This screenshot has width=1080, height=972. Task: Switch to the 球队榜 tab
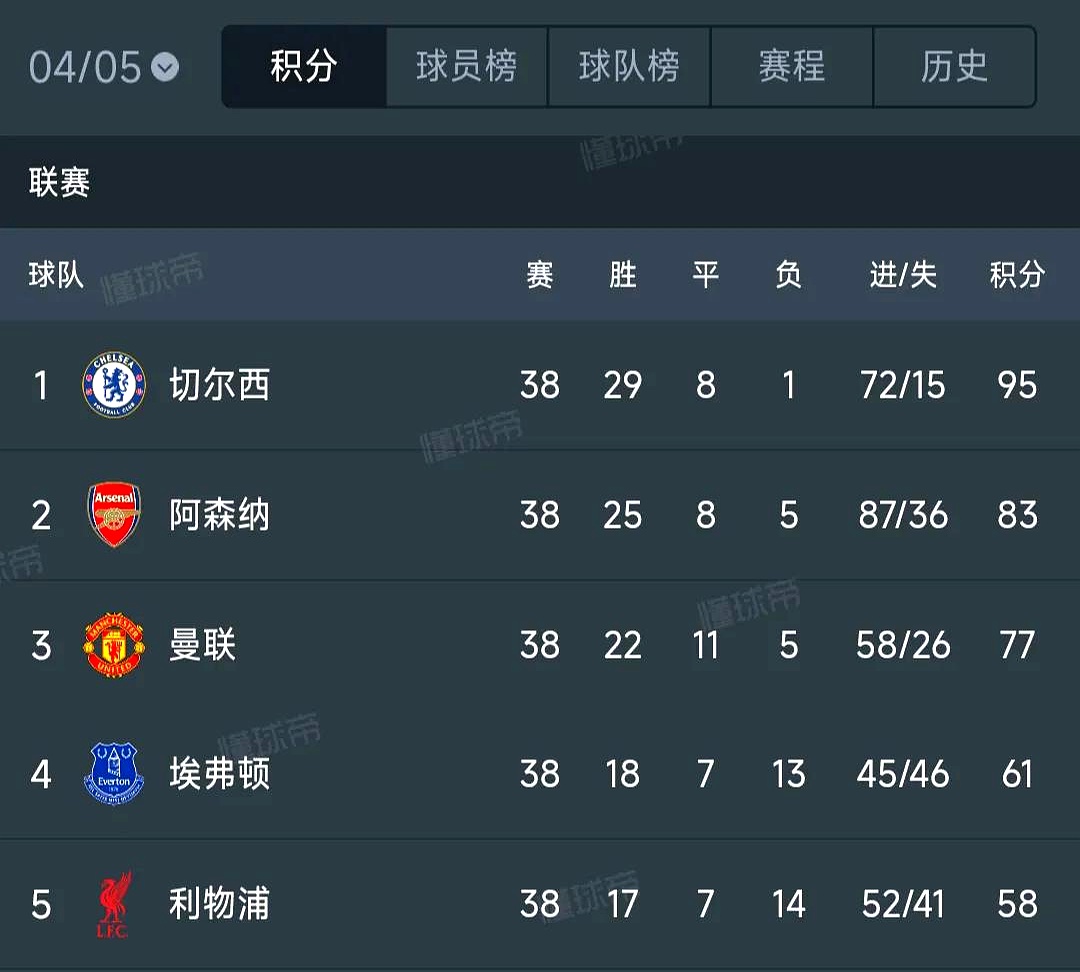pyautogui.click(x=629, y=67)
